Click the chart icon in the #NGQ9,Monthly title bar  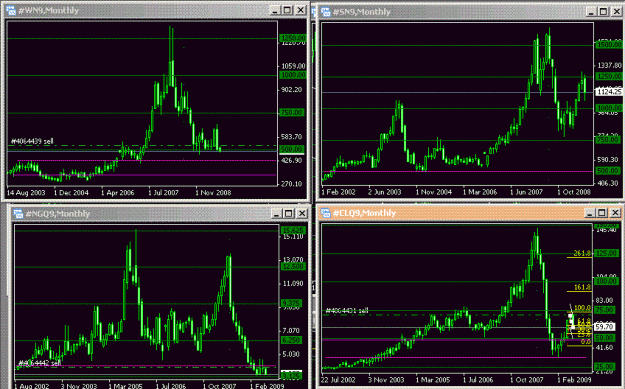[18, 214]
